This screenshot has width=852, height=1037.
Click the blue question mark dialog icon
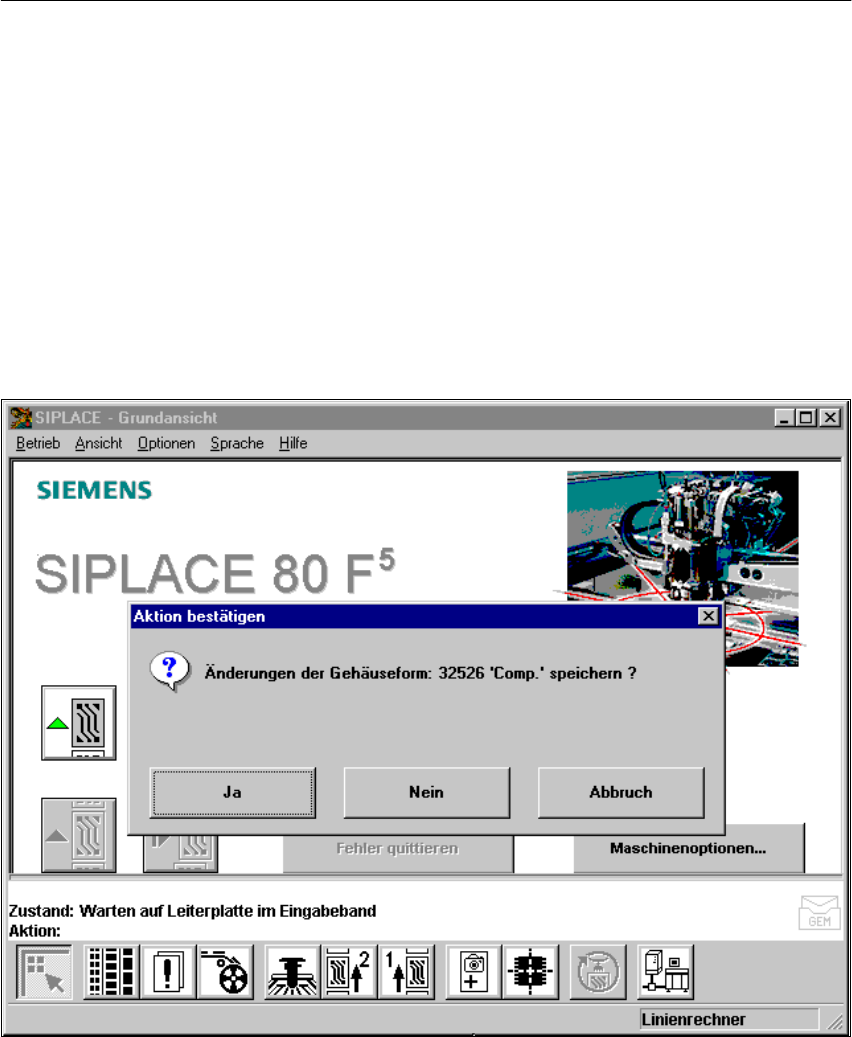pos(170,671)
